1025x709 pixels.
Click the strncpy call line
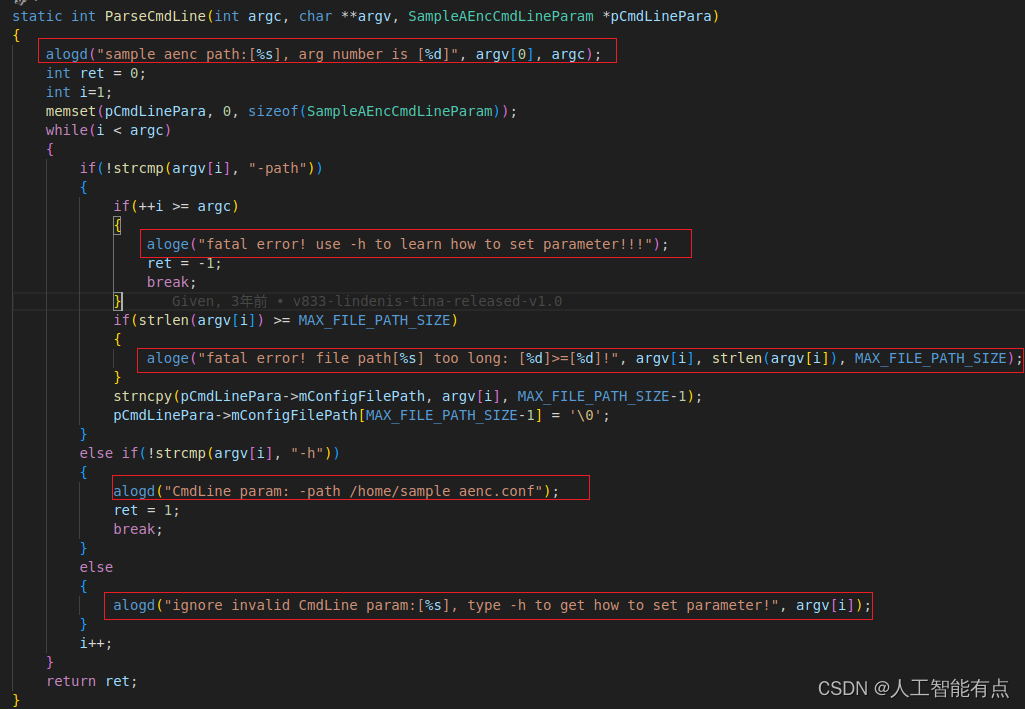(x=407, y=396)
